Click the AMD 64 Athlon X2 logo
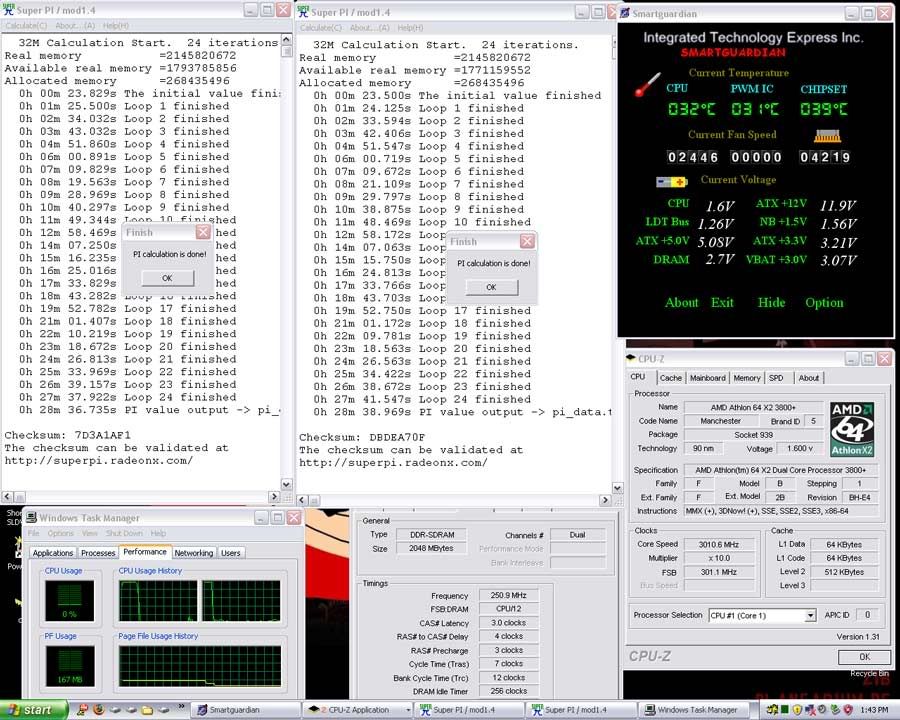900x720 pixels. 852,429
